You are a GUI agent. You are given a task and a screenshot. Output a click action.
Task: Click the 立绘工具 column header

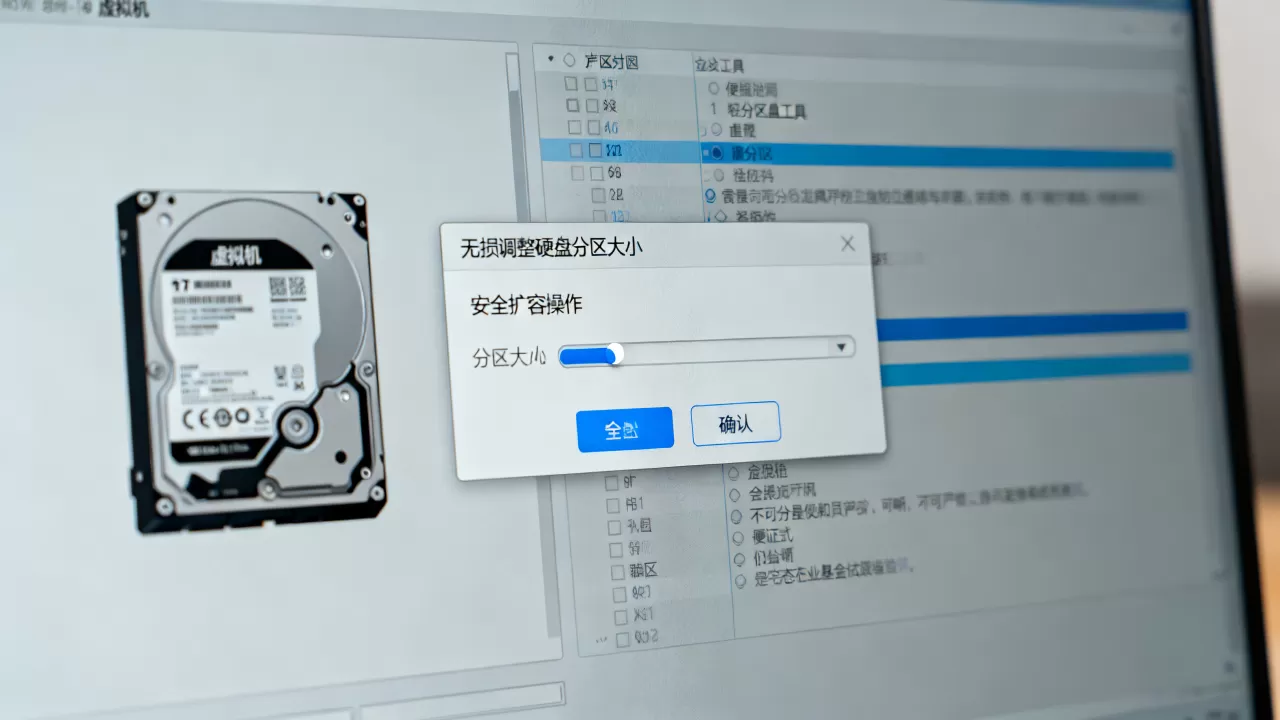[719, 65]
